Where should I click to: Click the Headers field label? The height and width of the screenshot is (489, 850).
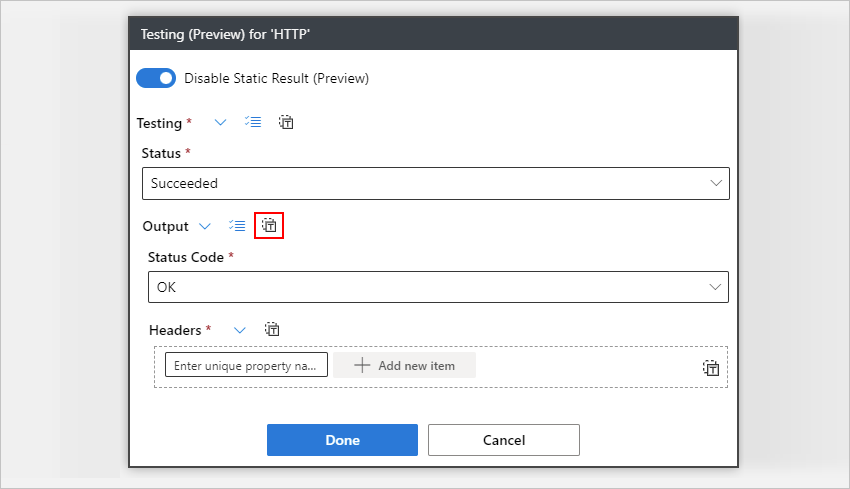tap(176, 329)
